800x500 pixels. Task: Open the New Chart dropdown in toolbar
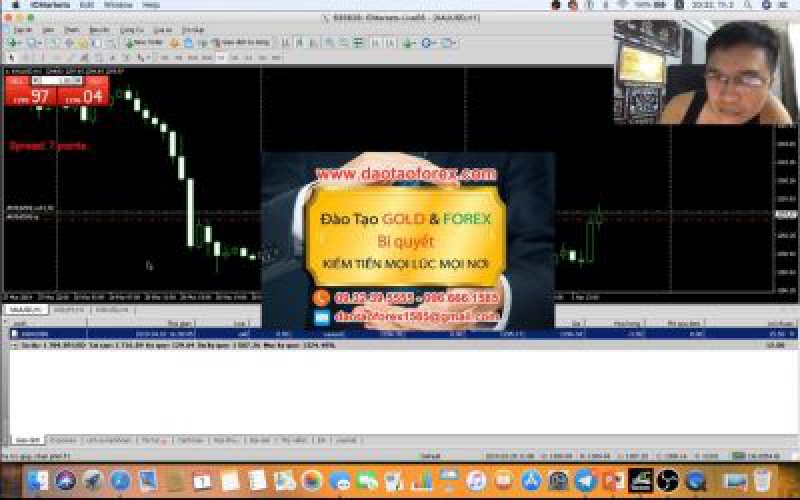tap(13, 43)
